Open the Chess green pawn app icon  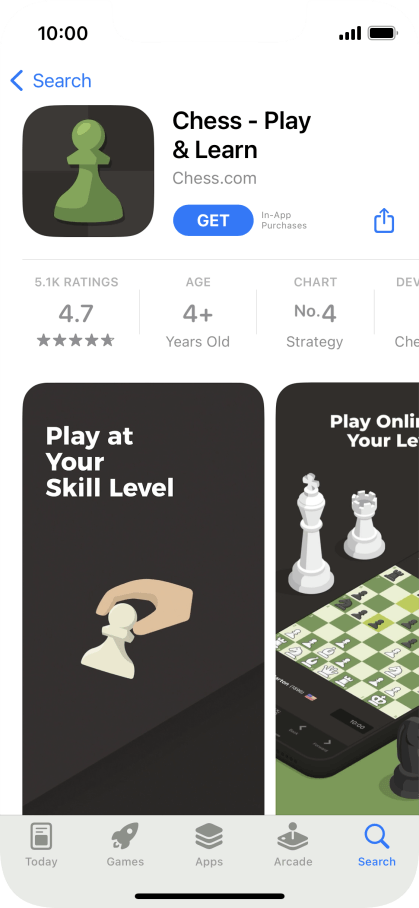tap(89, 171)
